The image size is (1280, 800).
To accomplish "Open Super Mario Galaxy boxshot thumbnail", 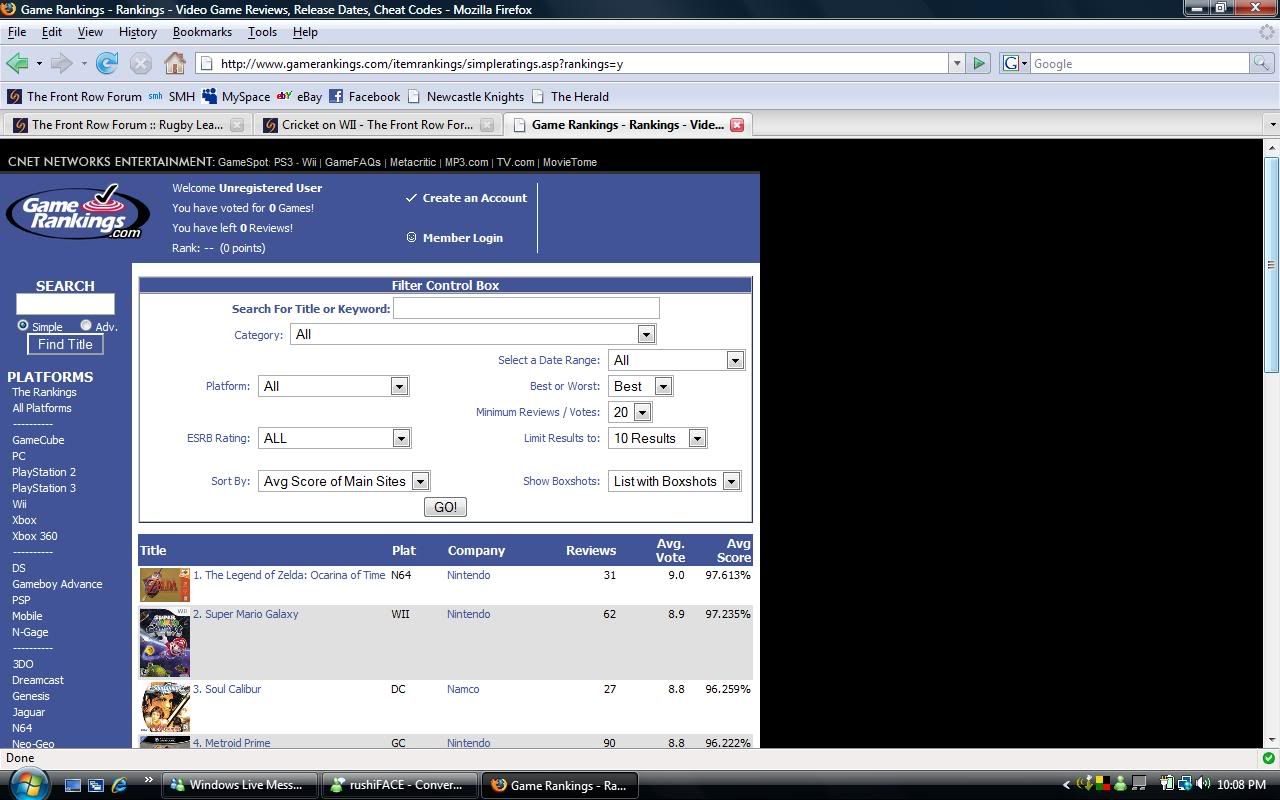I will click(165, 642).
